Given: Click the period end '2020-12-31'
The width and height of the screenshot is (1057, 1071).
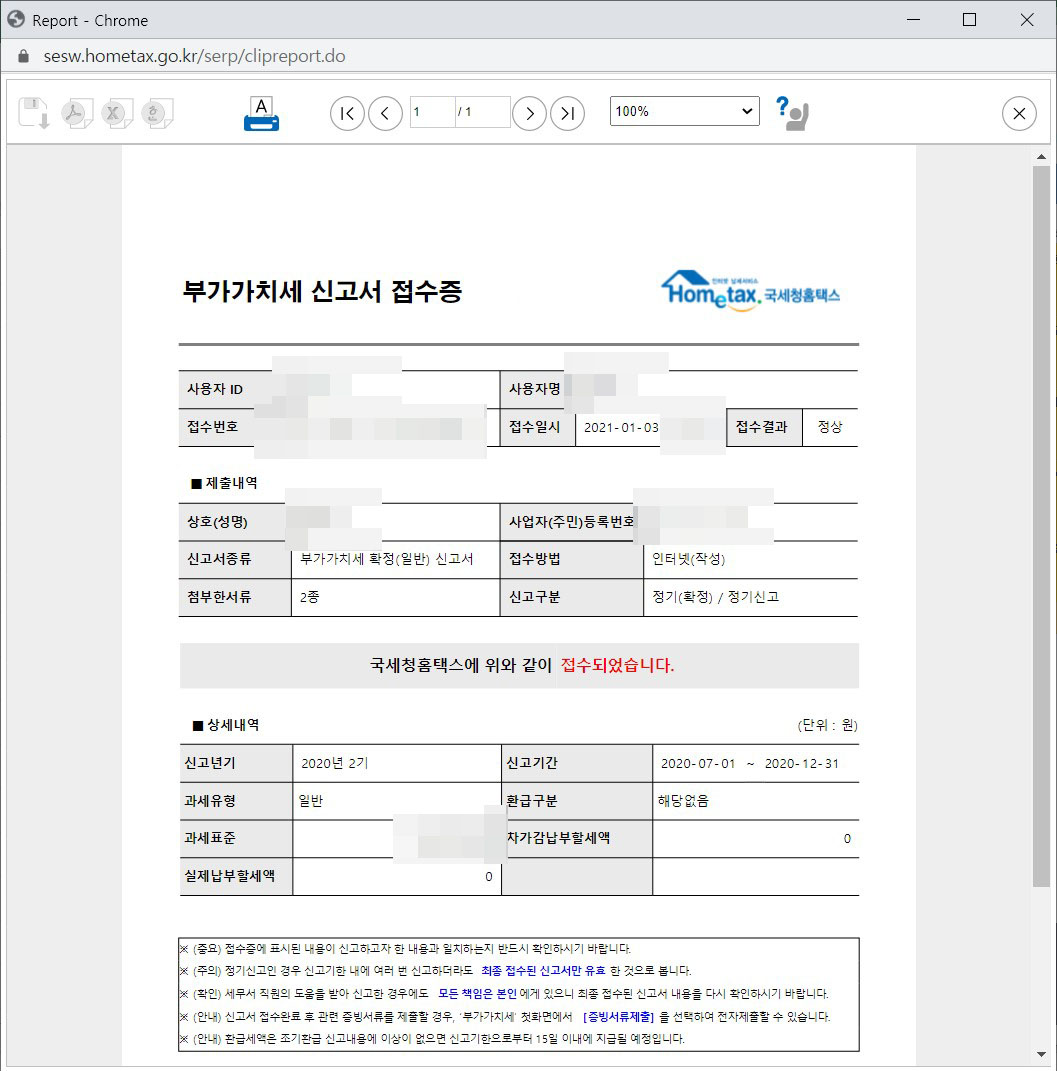Looking at the screenshot, I should [x=802, y=764].
